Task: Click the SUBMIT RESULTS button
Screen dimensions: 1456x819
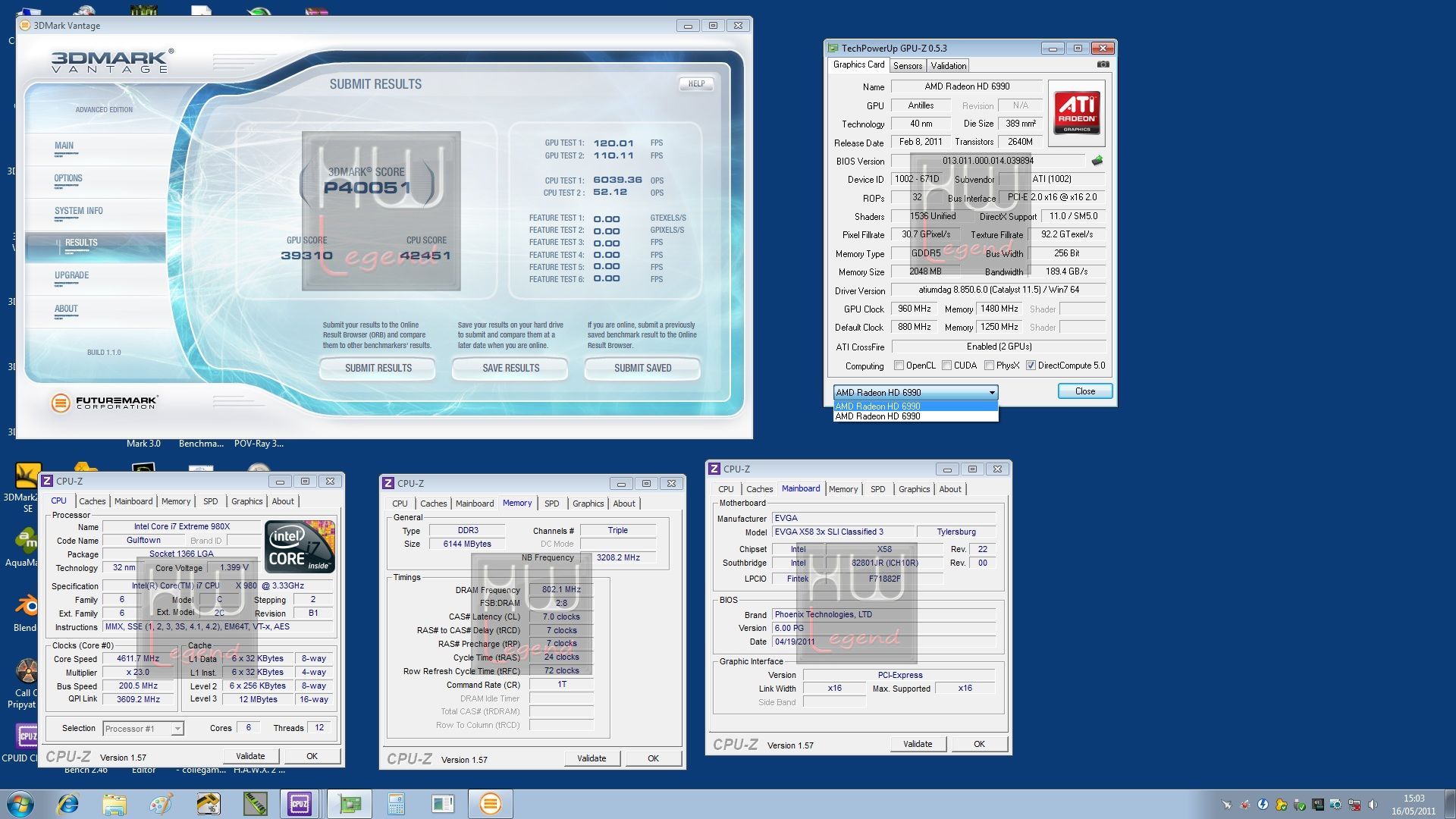Action: coord(378,369)
